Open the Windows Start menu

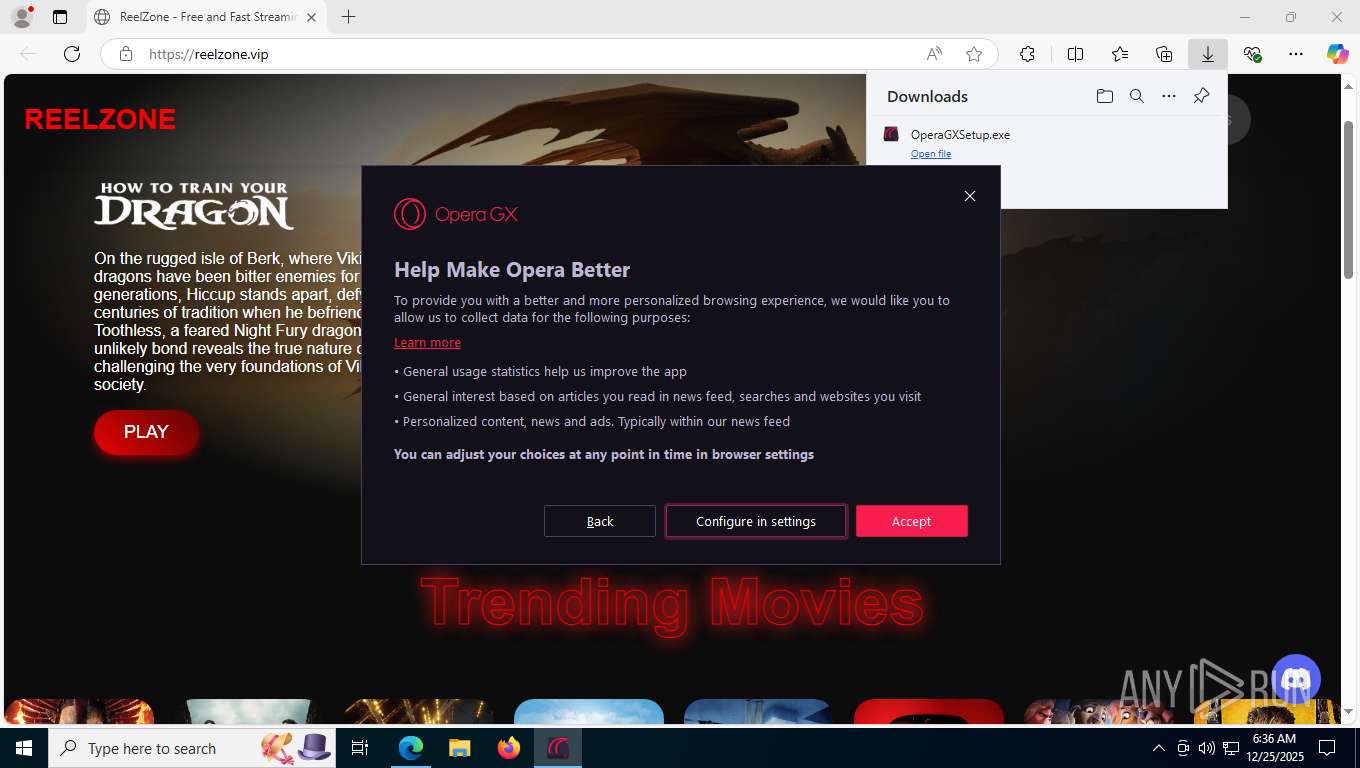(24, 748)
